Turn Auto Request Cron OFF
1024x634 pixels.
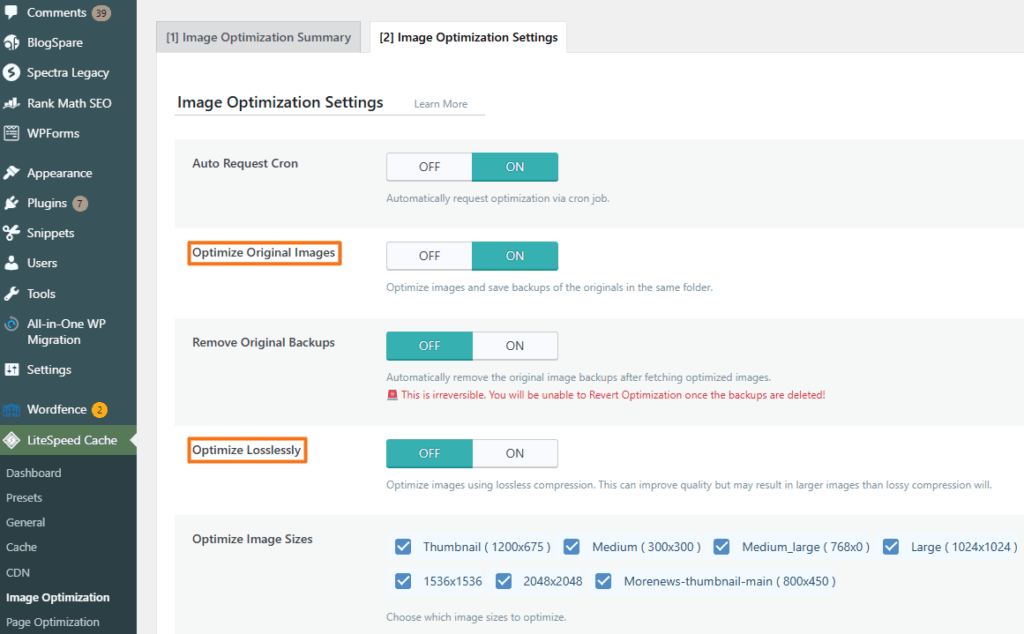click(x=429, y=167)
